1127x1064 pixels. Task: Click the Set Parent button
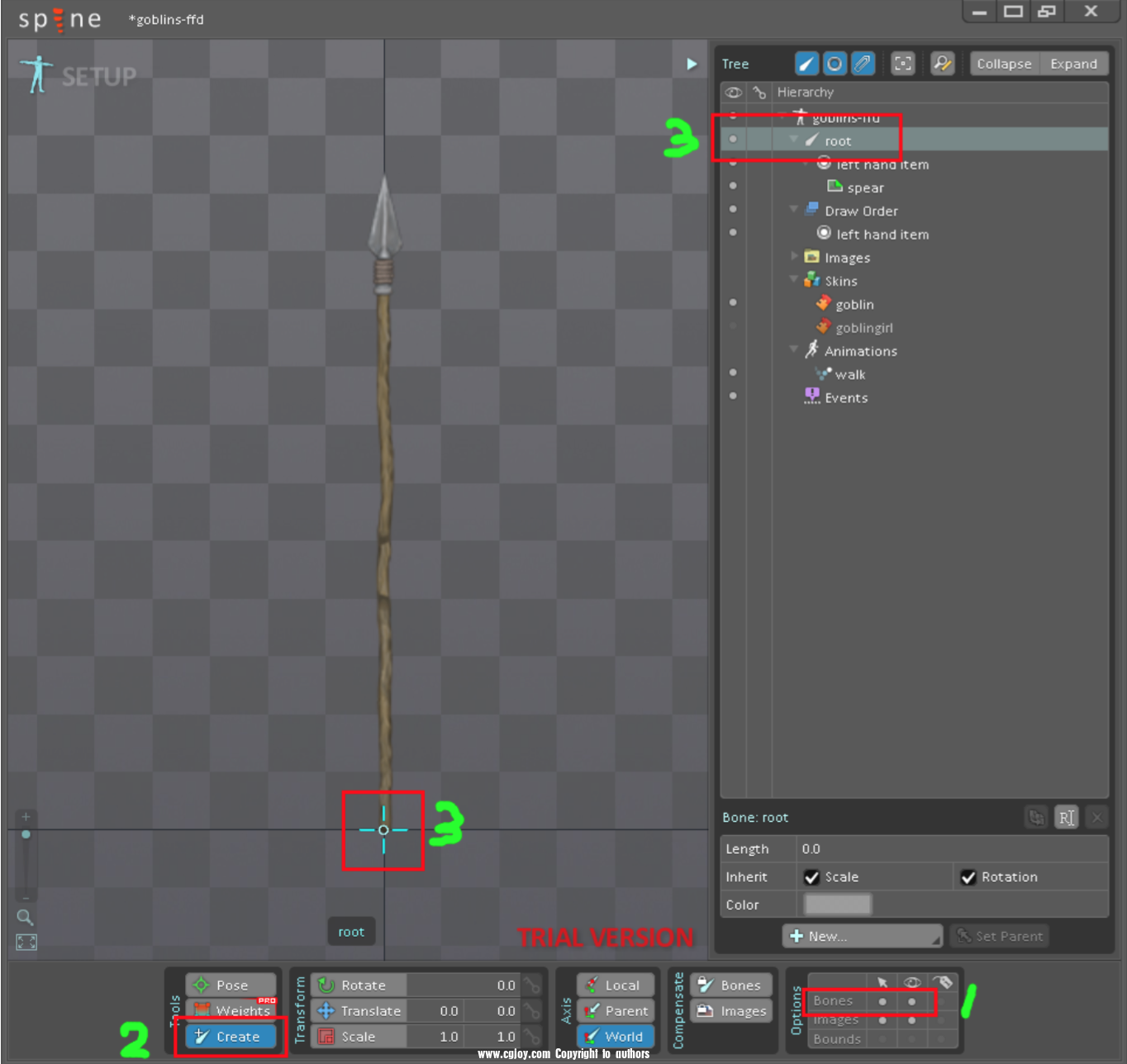tap(999, 936)
